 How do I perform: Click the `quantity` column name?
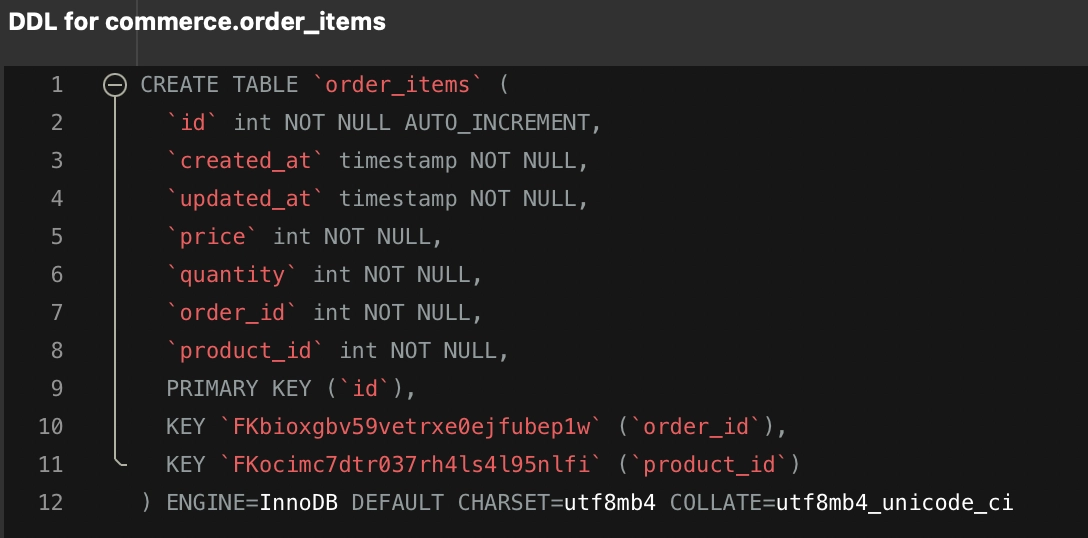point(232,275)
